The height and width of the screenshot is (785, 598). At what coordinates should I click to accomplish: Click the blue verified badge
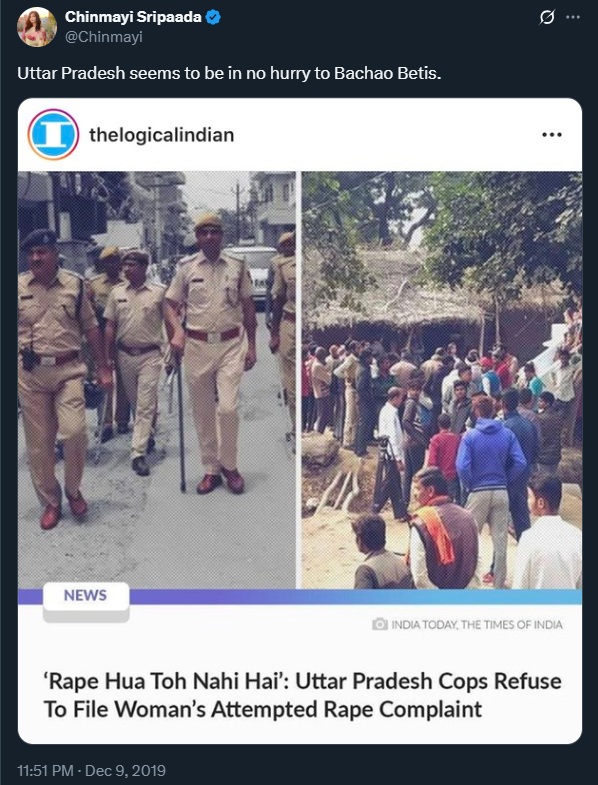pyautogui.click(x=213, y=18)
